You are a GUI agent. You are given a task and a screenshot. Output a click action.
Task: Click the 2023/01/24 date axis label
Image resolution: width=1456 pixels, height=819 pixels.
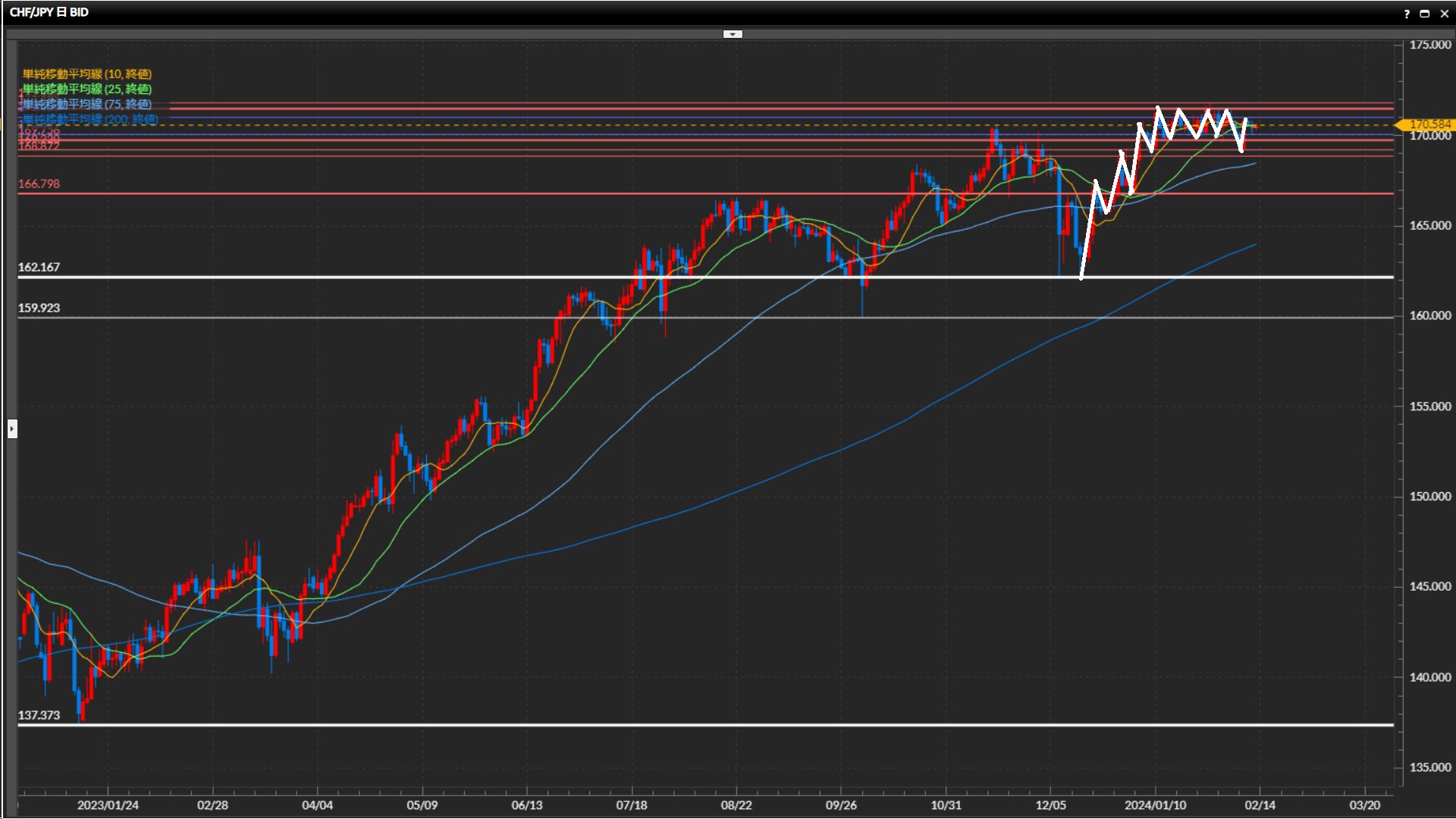pos(108,805)
